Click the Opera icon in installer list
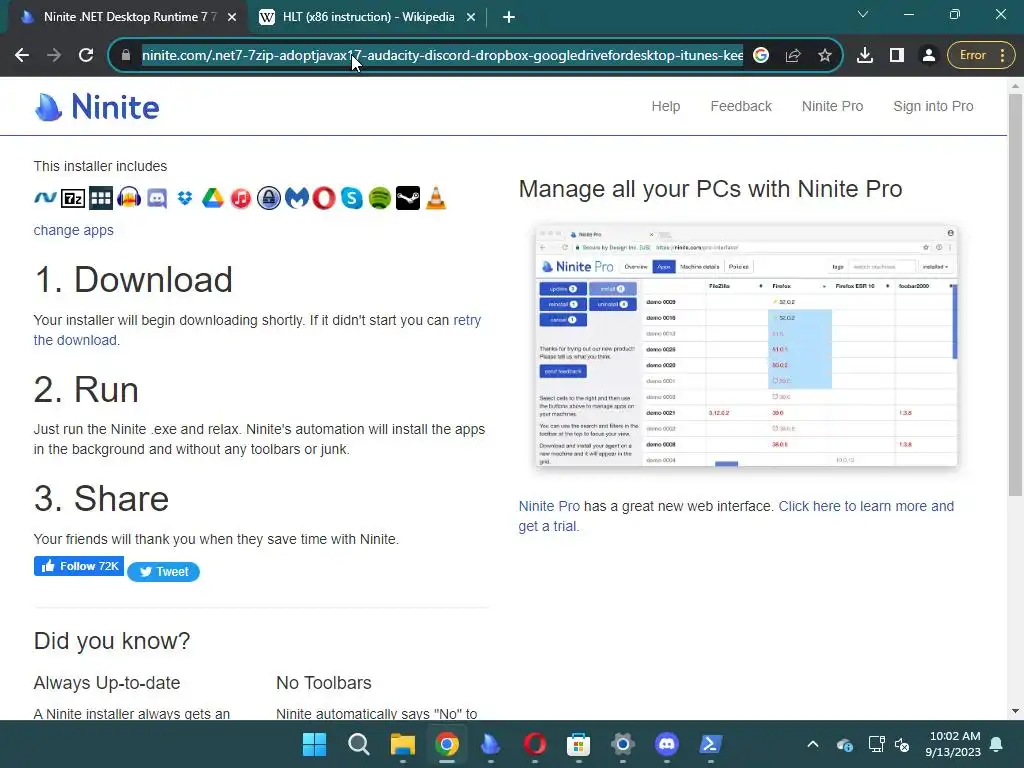The height and width of the screenshot is (768, 1024). (324, 198)
